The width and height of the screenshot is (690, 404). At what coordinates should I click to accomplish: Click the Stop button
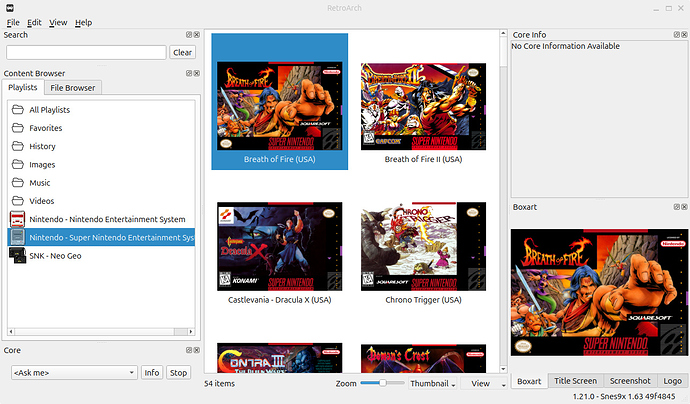178,373
